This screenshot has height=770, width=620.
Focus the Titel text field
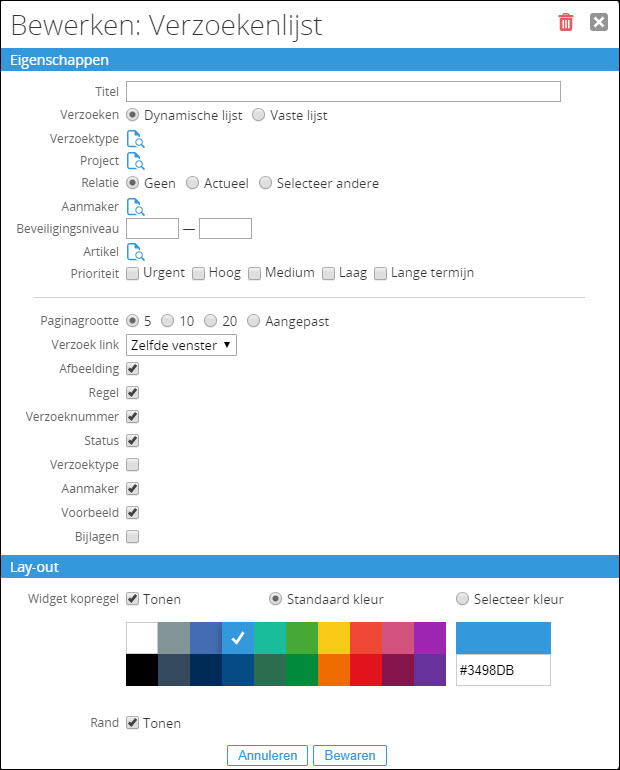[343, 92]
